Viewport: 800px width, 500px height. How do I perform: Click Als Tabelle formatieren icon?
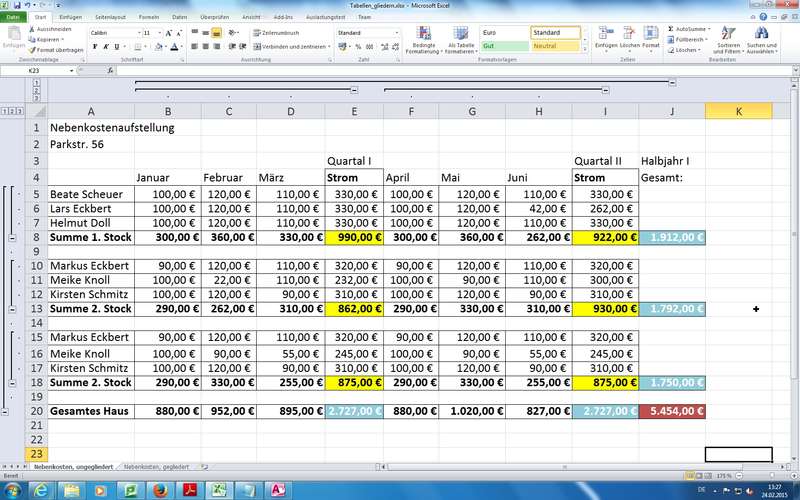pos(461,40)
